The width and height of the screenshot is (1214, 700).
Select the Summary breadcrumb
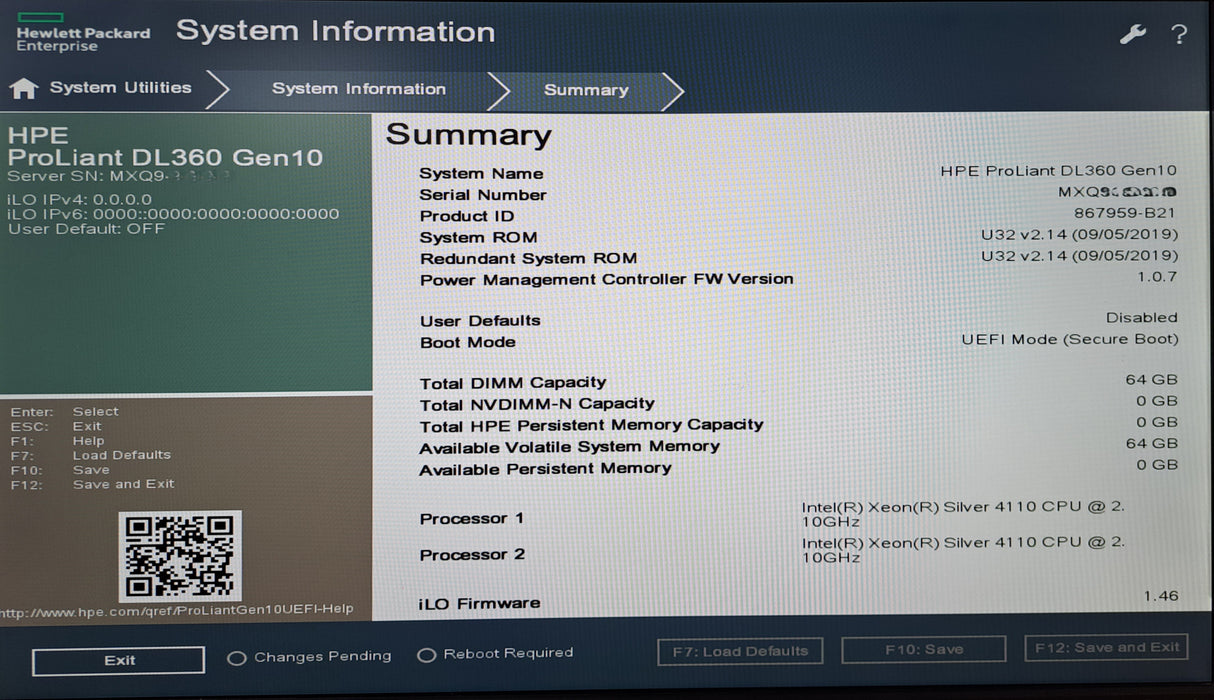point(586,90)
